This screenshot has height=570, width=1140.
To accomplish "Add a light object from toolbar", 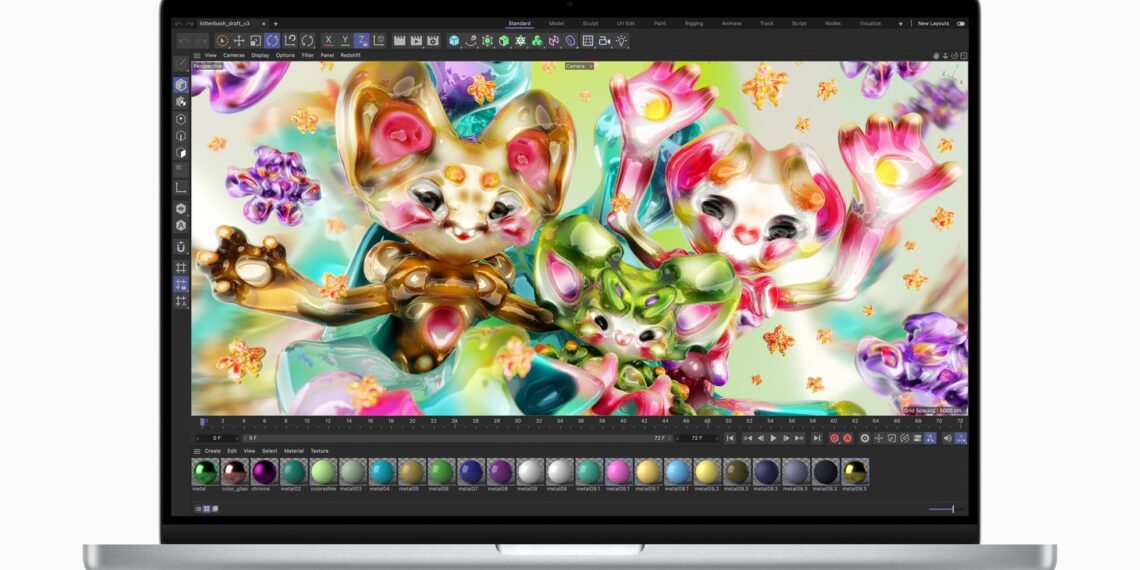I will coord(621,41).
